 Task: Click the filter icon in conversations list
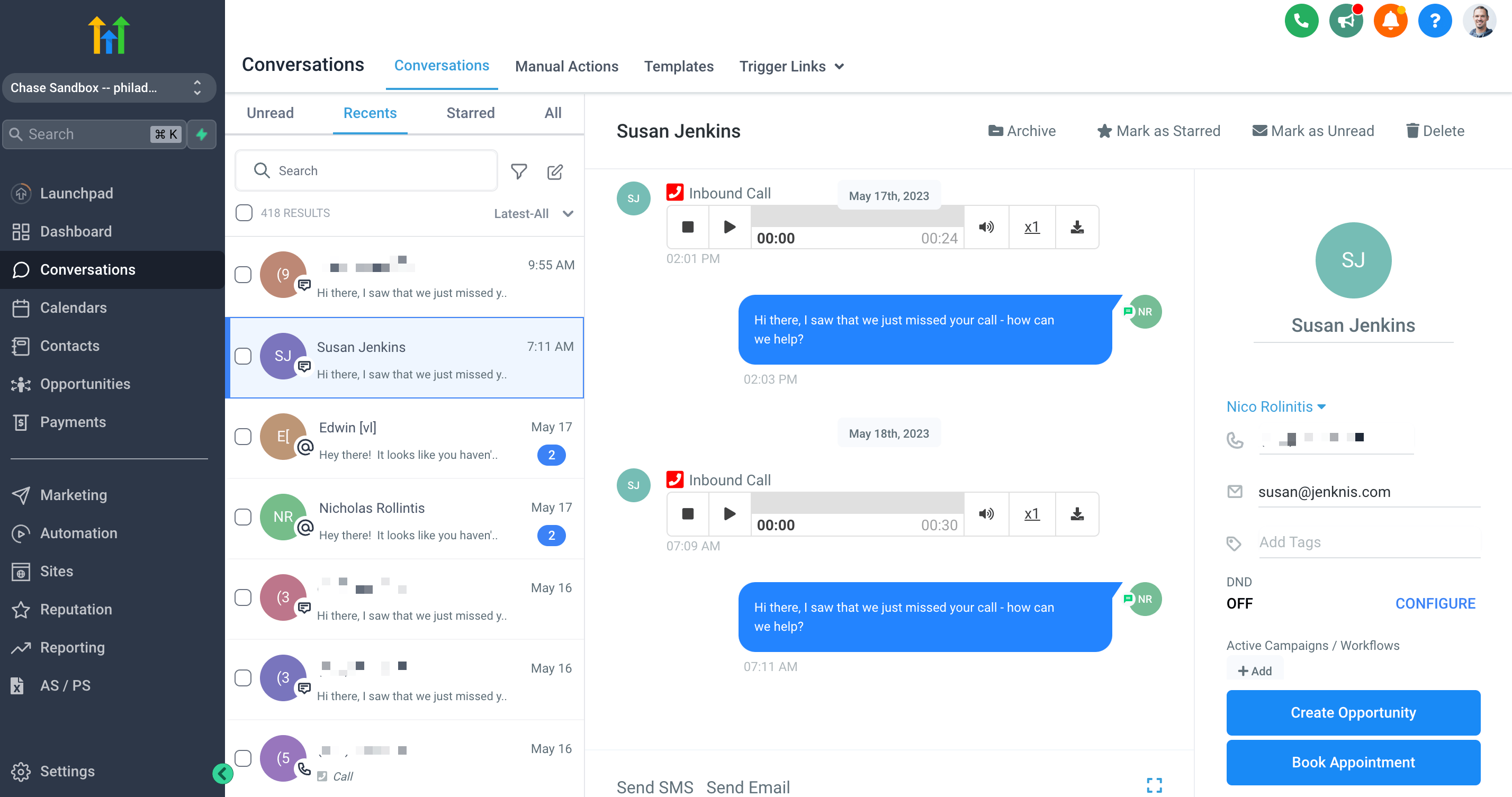[519, 171]
